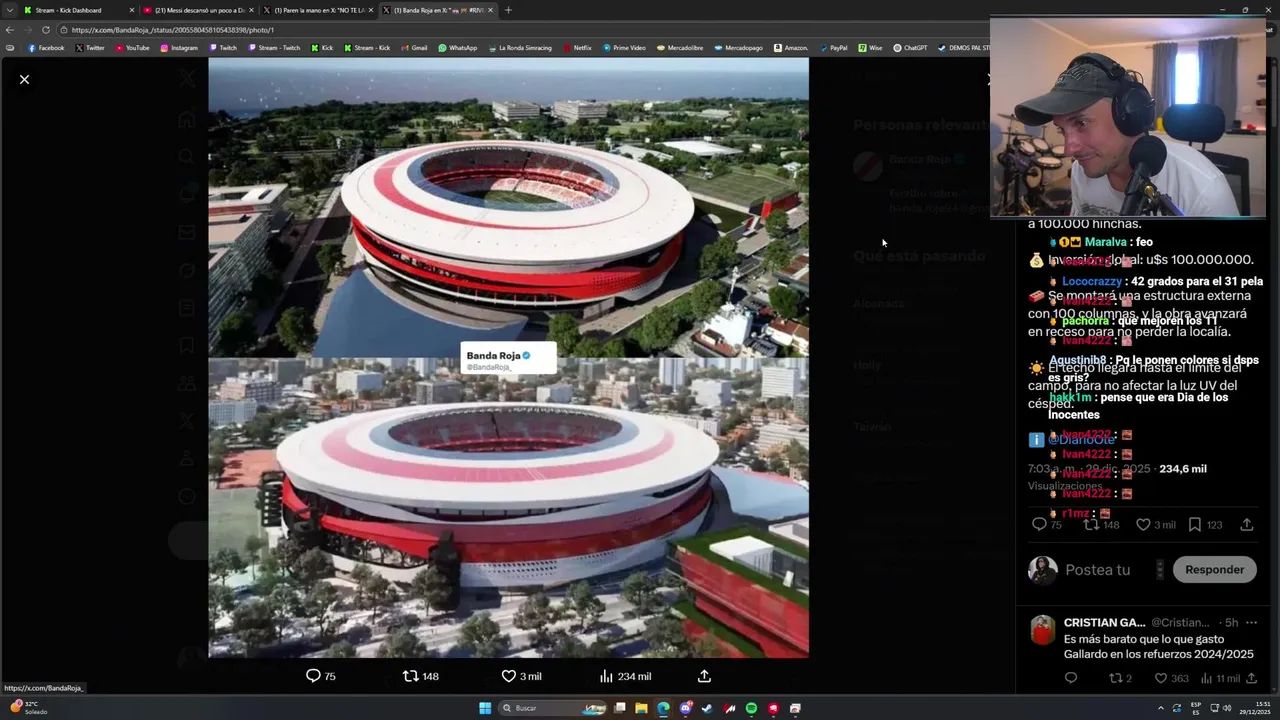The width and height of the screenshot is (1280, 720).
Task: Open Spotify from the taskbar
Action: pyautogui.click(x=751, y=708)
